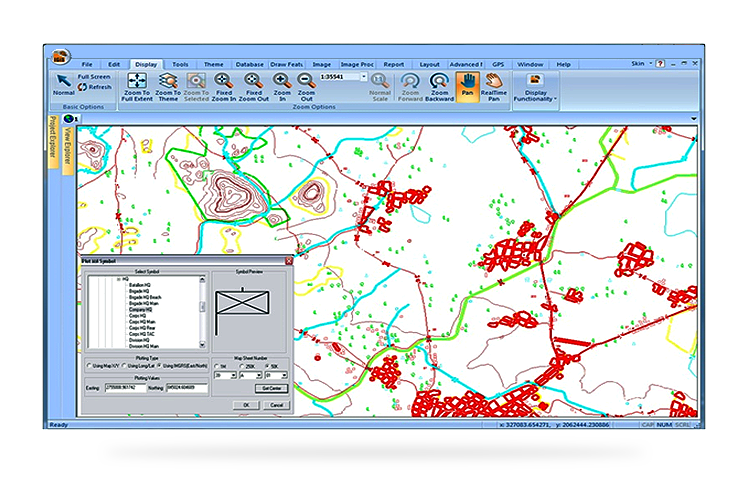
Task: Select the 50K map sheet radio button
Action: (267, 366)
